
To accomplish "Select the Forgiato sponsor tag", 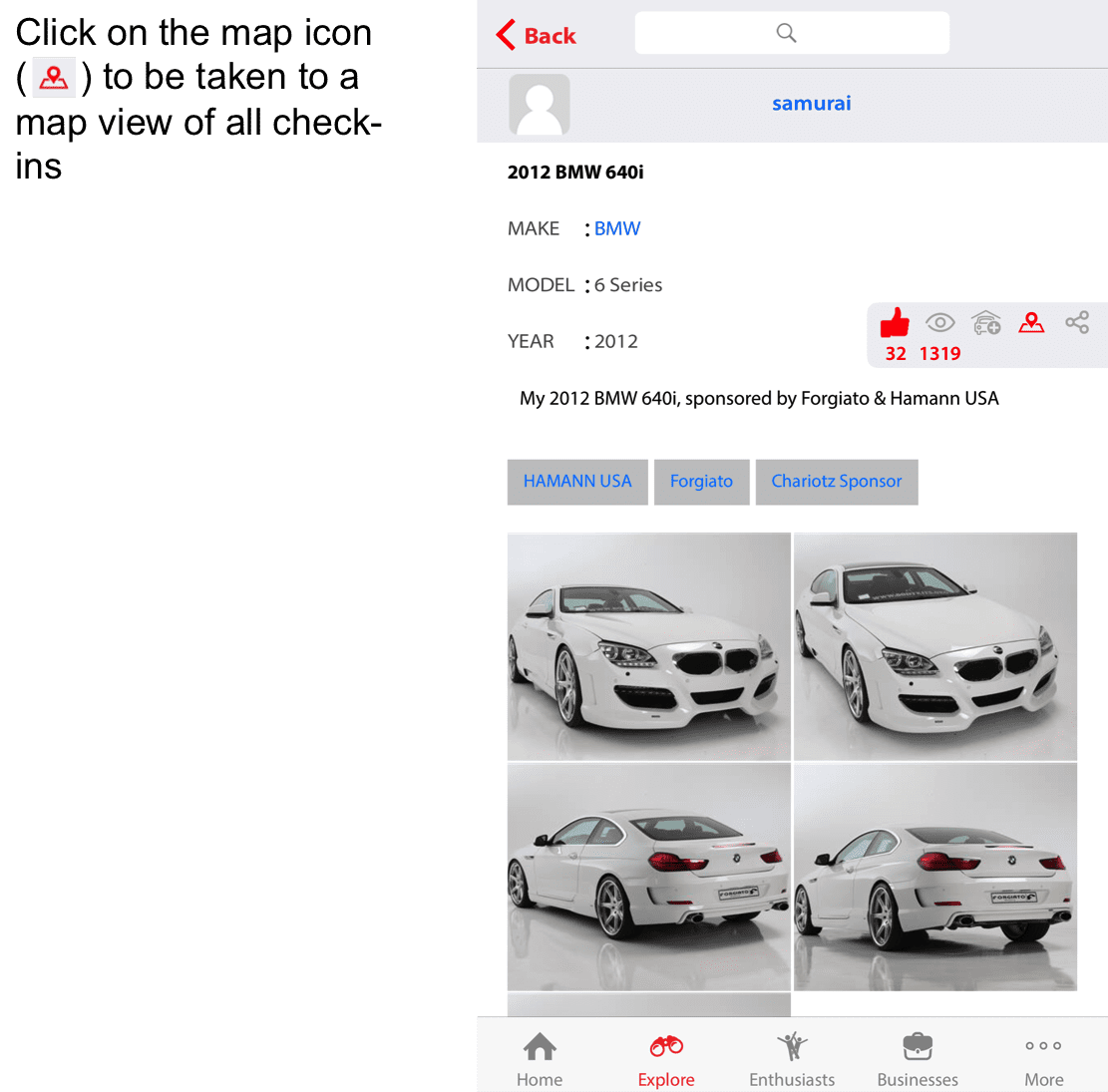I will (x=702, y=482).
